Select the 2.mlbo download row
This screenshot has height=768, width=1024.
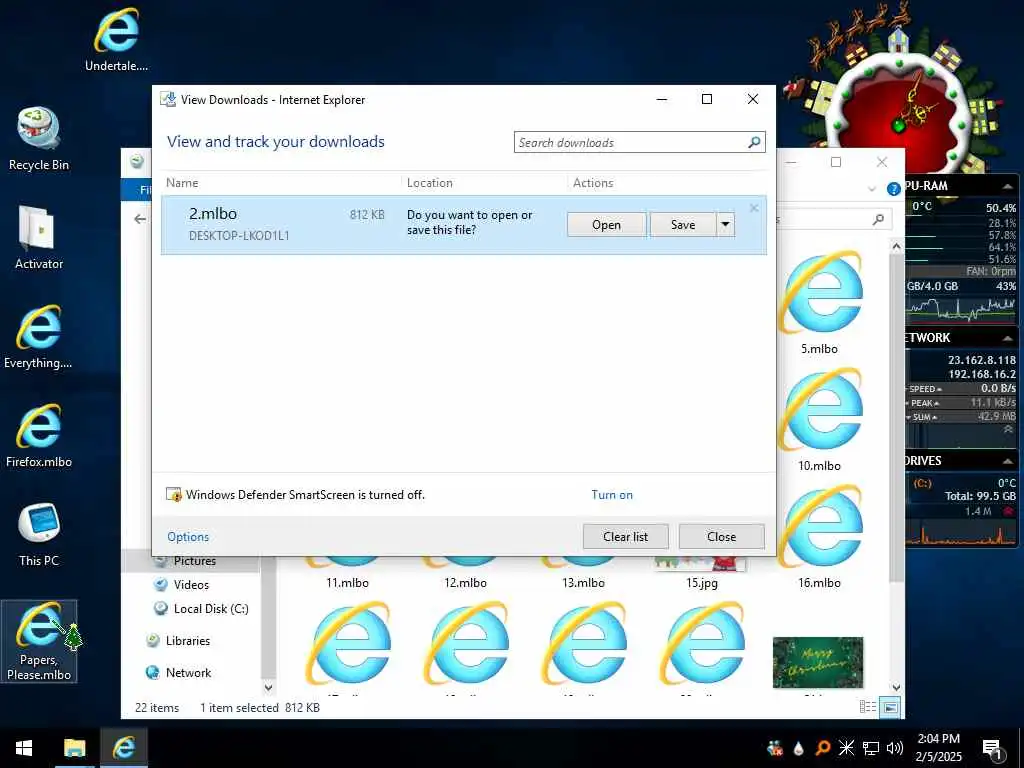point(464,225)
